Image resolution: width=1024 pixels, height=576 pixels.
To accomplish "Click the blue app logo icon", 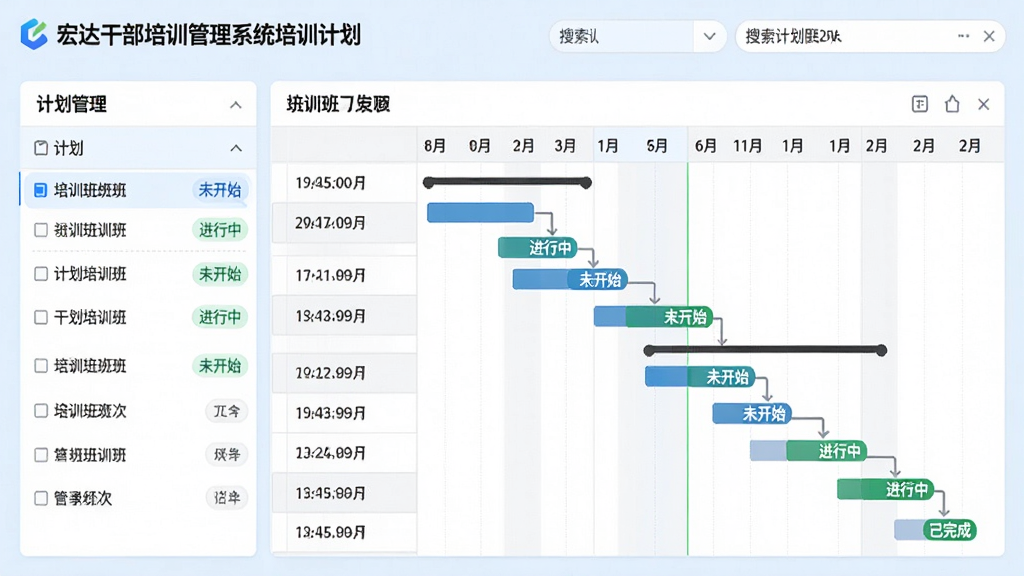I will pyautogui.click(x=34, y=35).
